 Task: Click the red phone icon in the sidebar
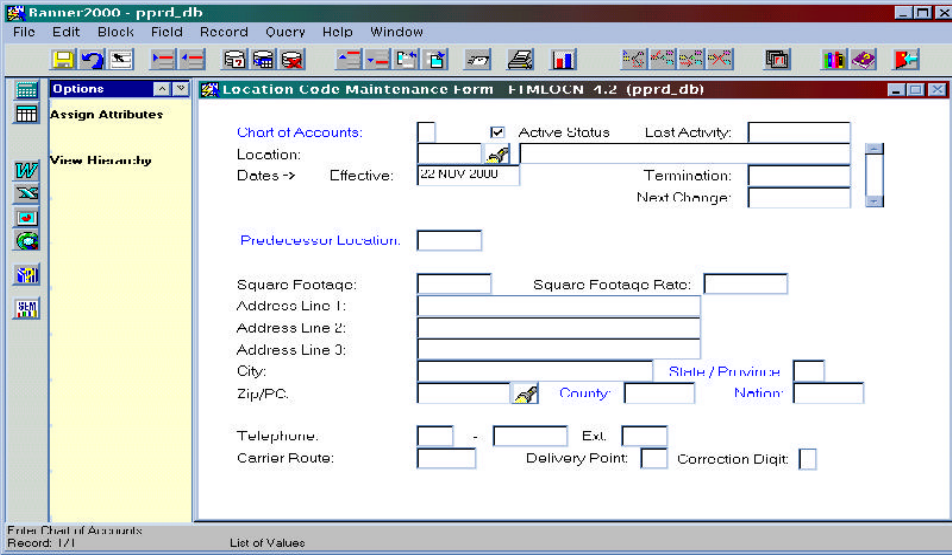(x=26, y=217)
